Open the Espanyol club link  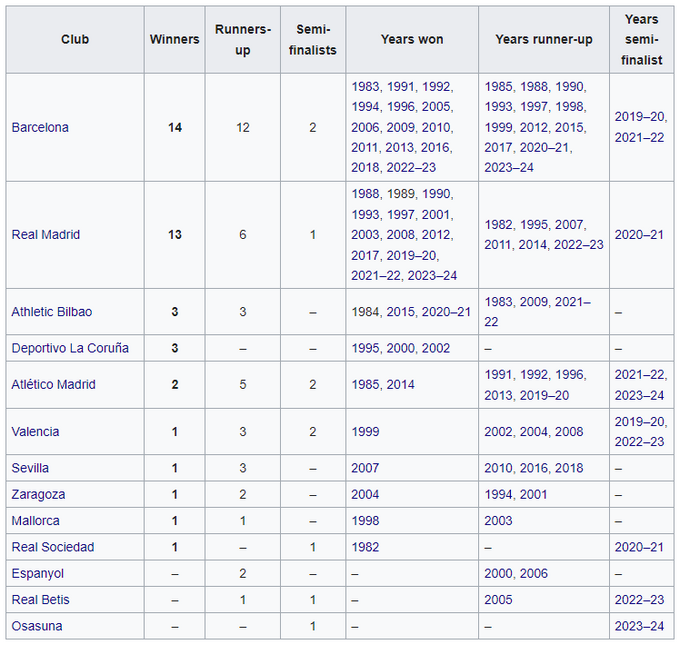pos(37,574)
